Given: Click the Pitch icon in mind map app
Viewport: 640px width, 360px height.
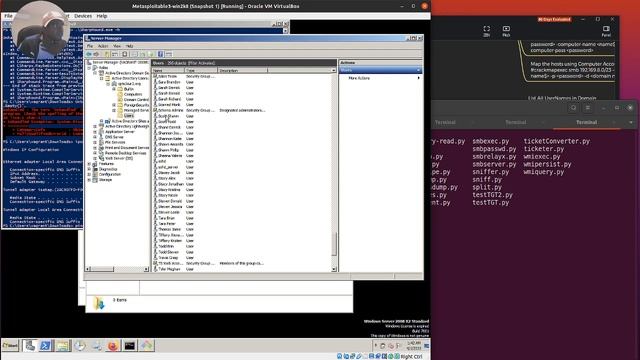Looking at the screenshot, I should coord(506,31).
